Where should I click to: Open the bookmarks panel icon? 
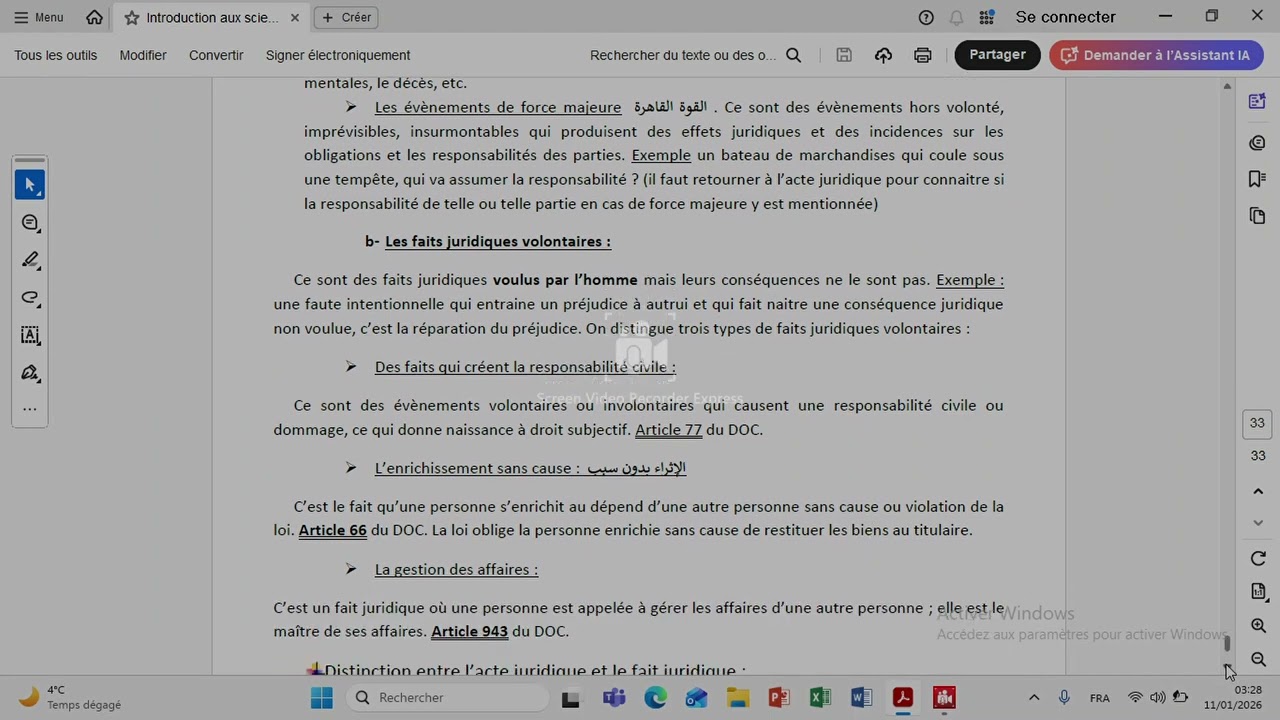tap(1258, 179)
